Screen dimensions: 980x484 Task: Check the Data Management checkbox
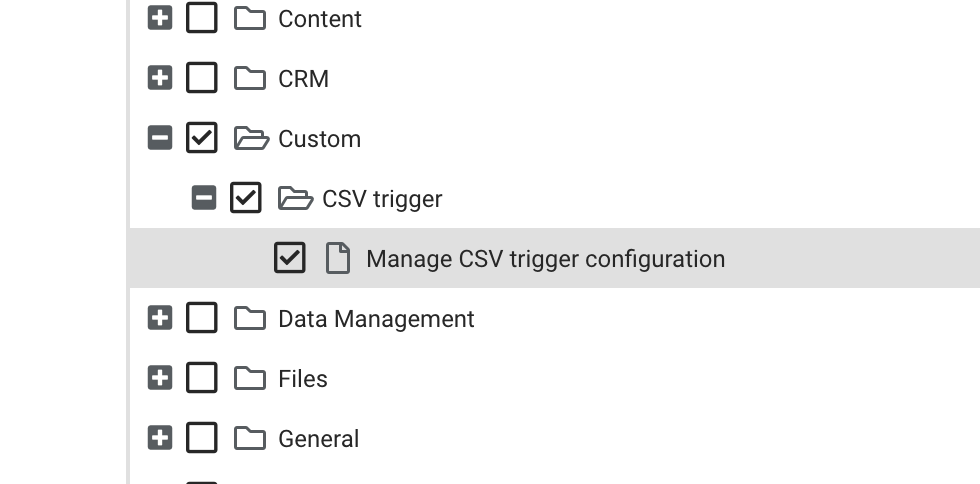[x=202, y=318]
